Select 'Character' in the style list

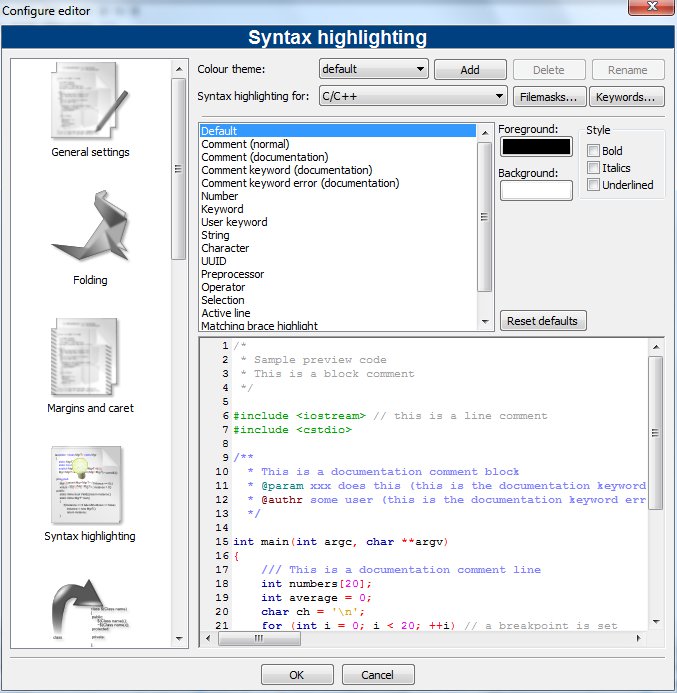[338, 248]
